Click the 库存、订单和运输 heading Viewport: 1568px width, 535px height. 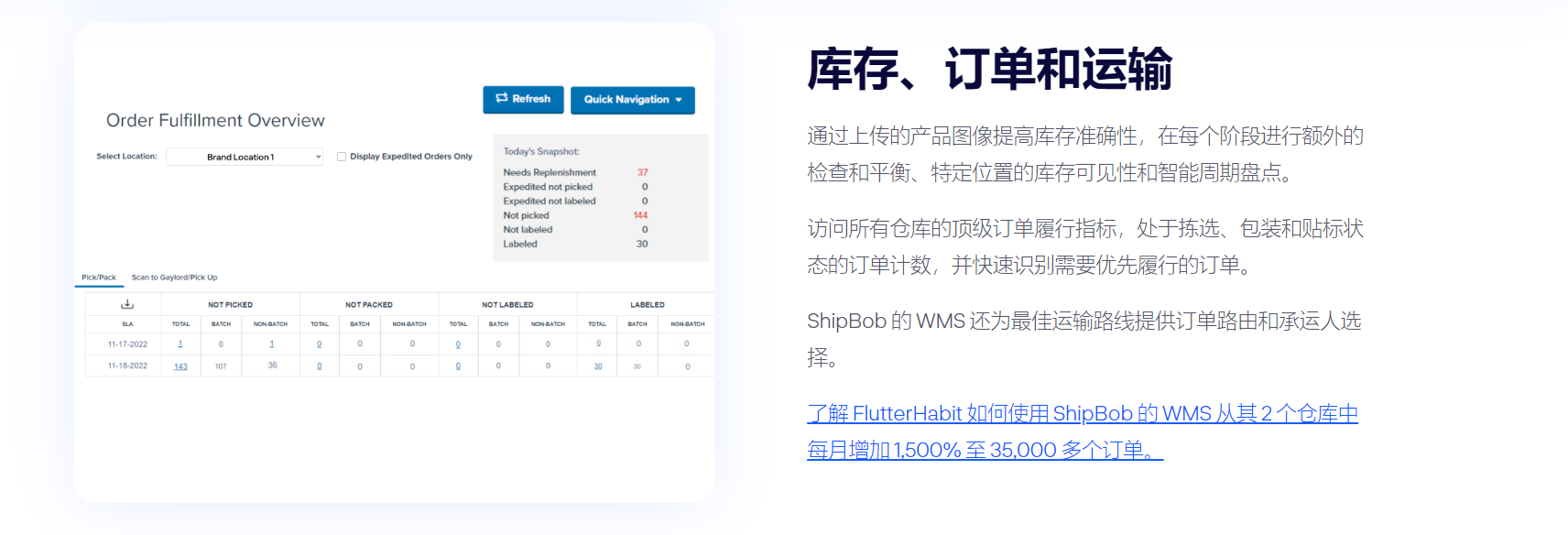click(990, 70)
